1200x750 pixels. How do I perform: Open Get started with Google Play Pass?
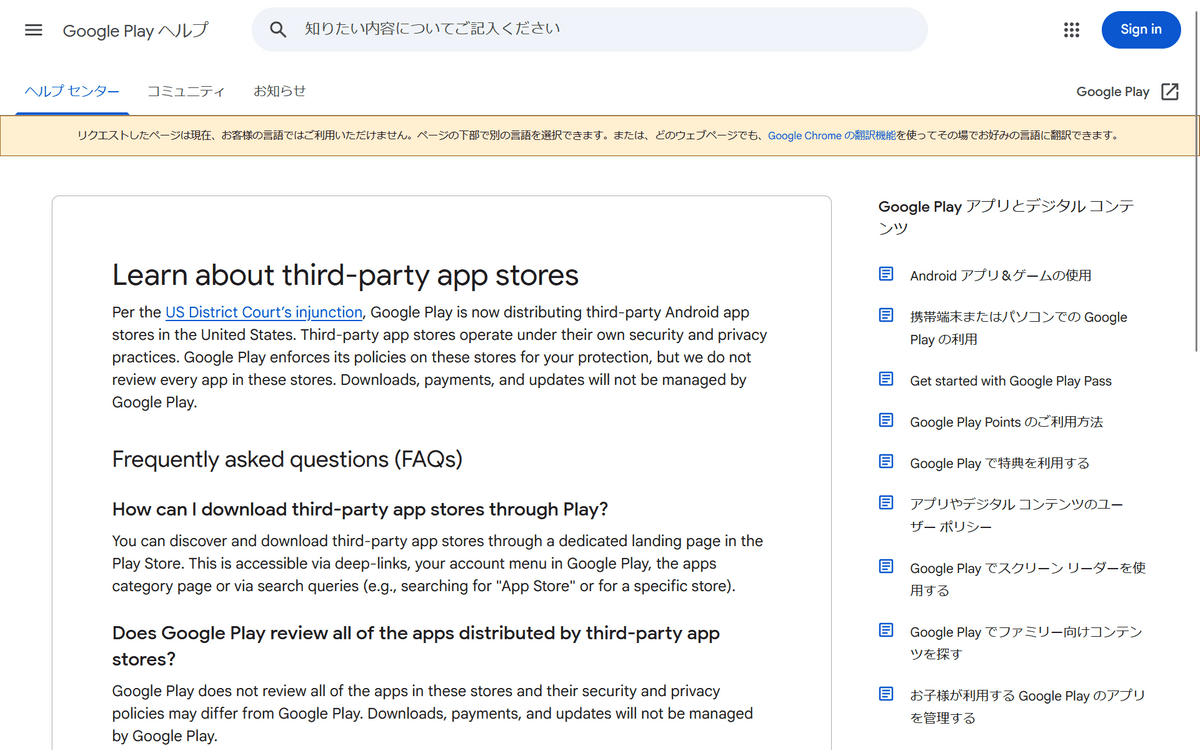click(x=1011, y=381)
